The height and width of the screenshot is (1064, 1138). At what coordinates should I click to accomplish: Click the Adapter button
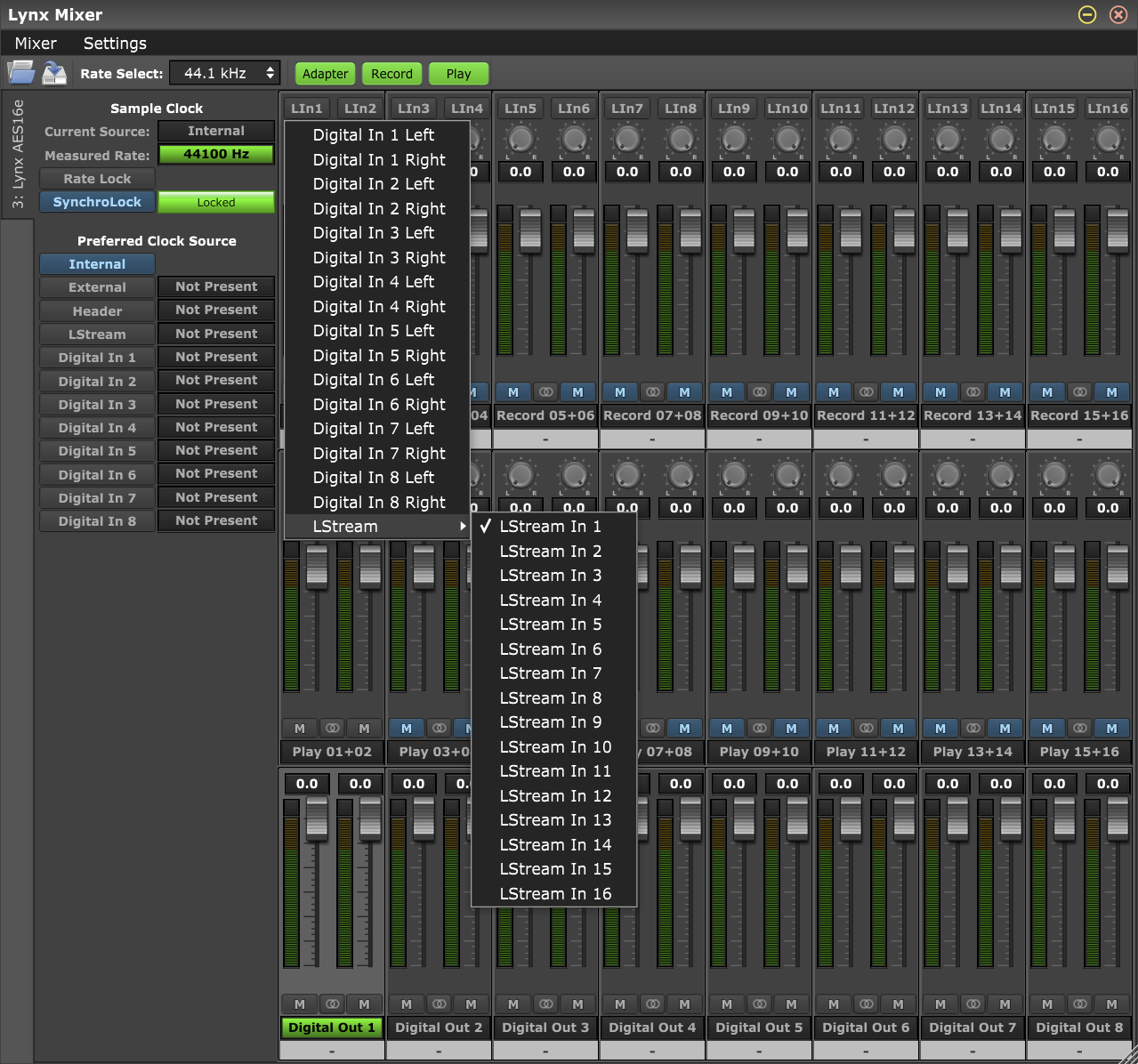click(x=325, y=74)
